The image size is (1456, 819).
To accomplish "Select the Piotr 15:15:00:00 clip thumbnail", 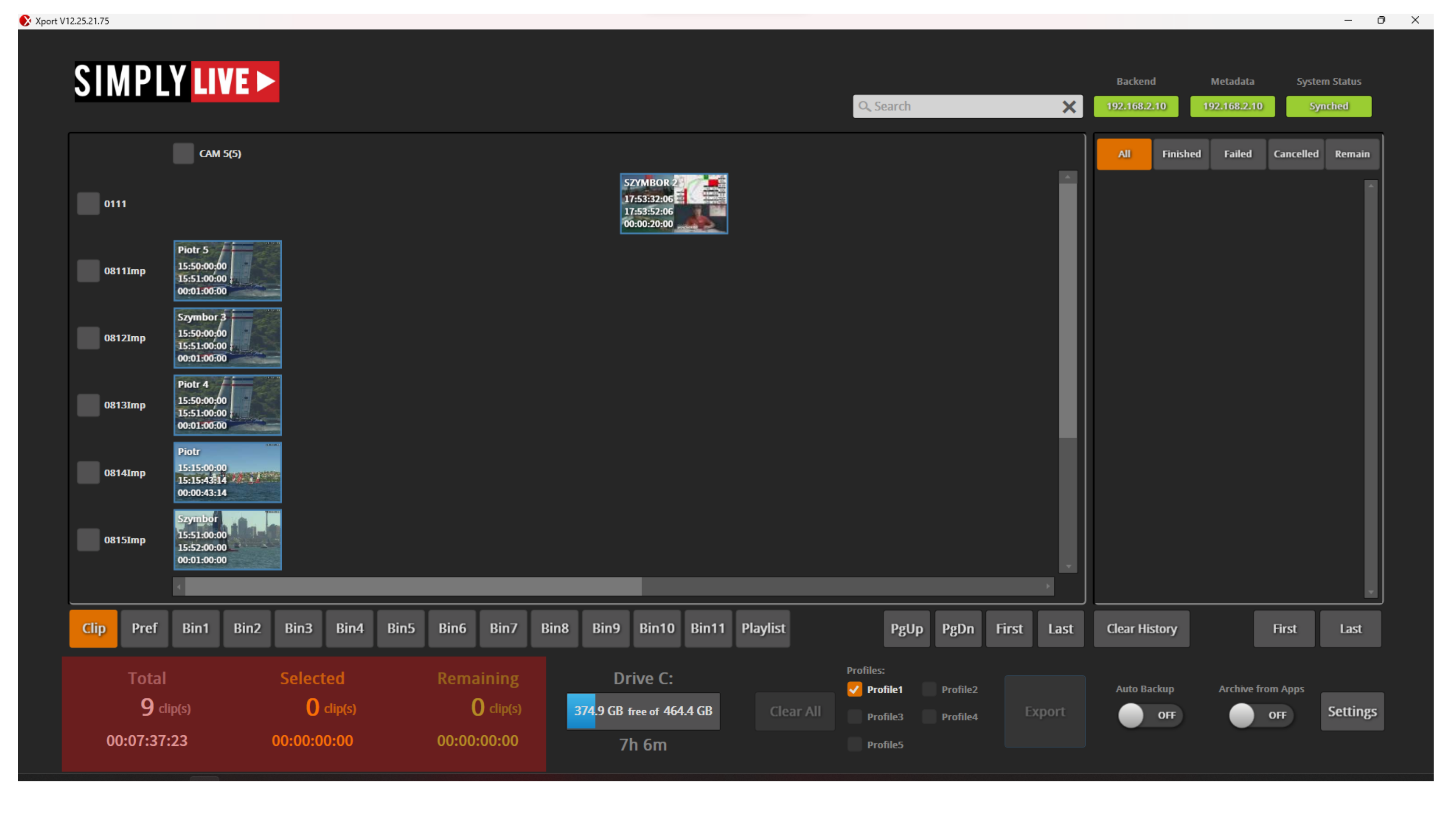I will 227,472.
